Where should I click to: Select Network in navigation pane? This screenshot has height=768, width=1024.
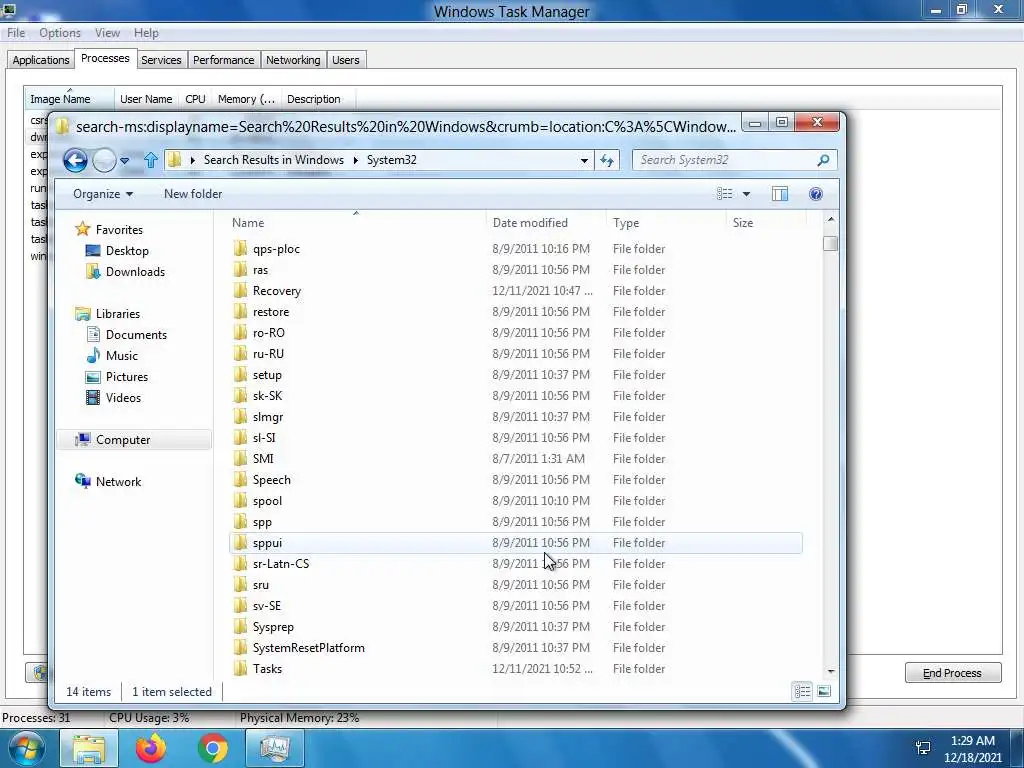[118, 481]
